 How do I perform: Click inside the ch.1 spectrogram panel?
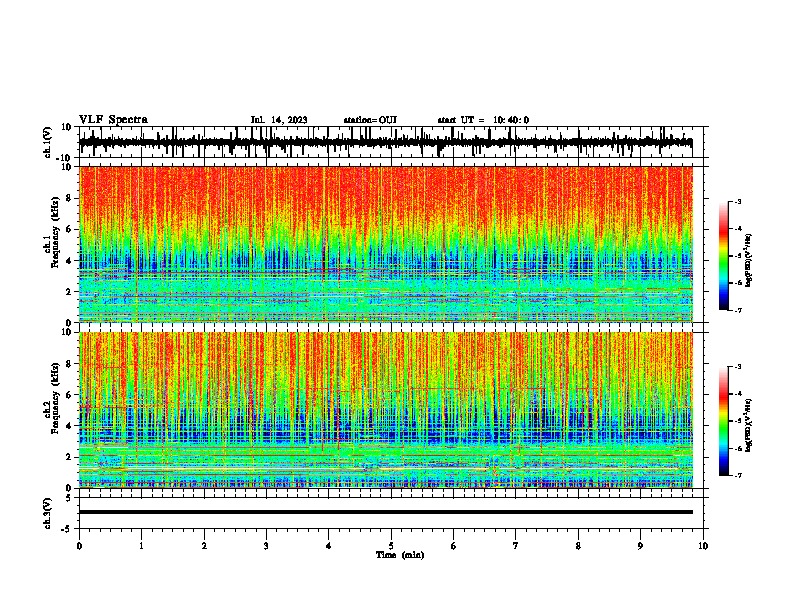(x=386, y=244)
